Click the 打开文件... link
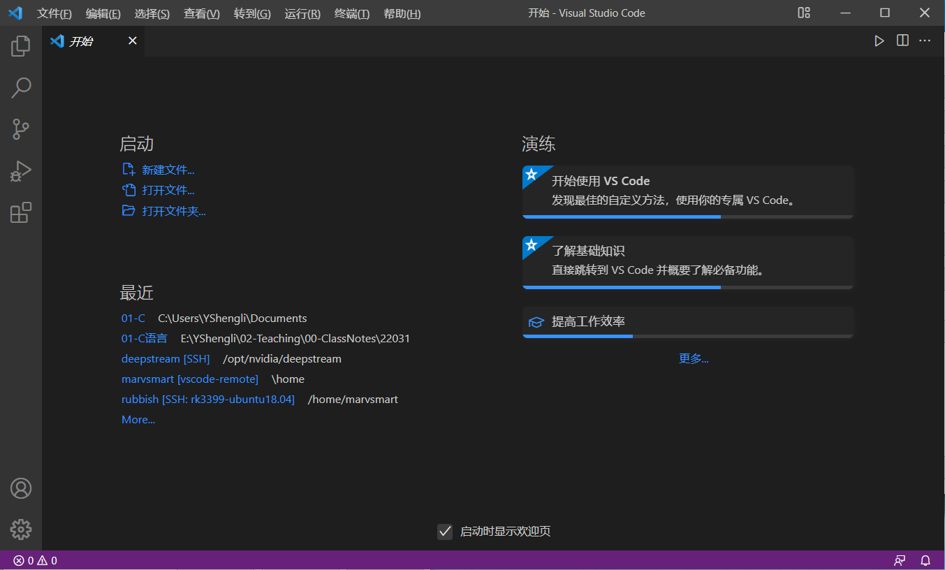 pos(168,190)
